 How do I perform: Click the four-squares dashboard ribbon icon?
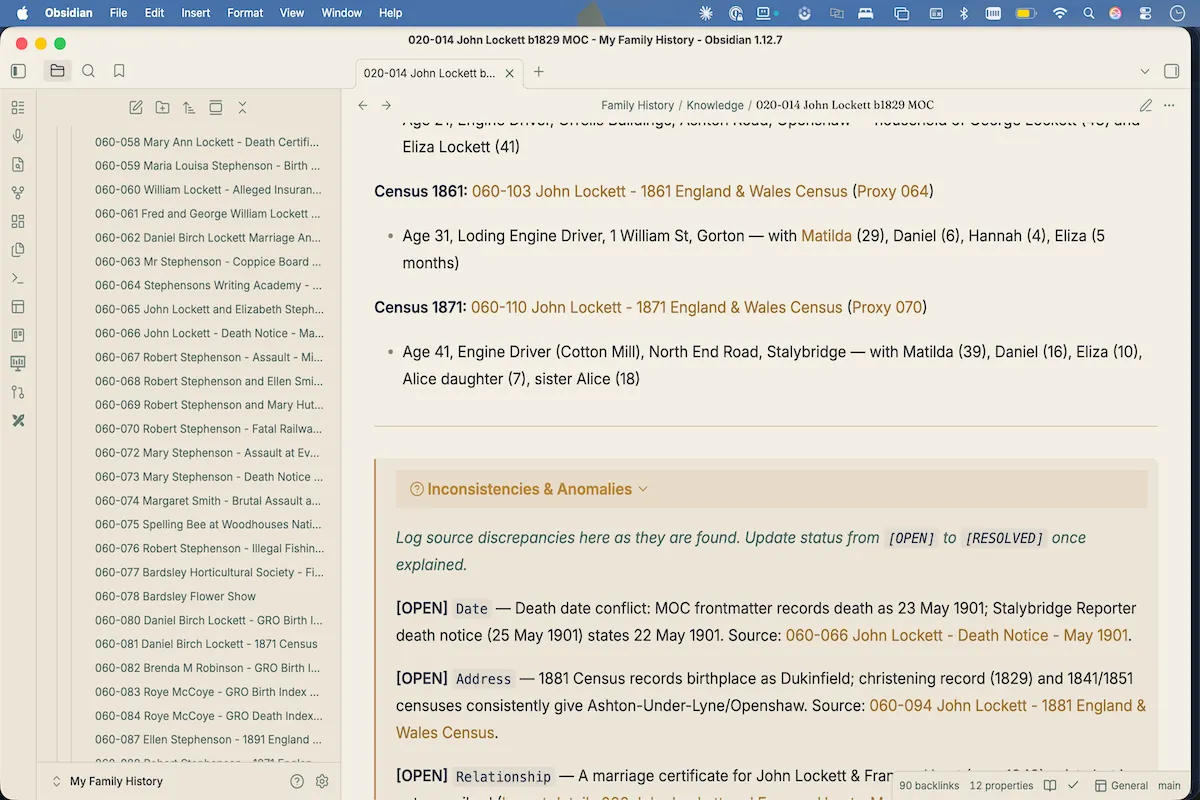18,221
